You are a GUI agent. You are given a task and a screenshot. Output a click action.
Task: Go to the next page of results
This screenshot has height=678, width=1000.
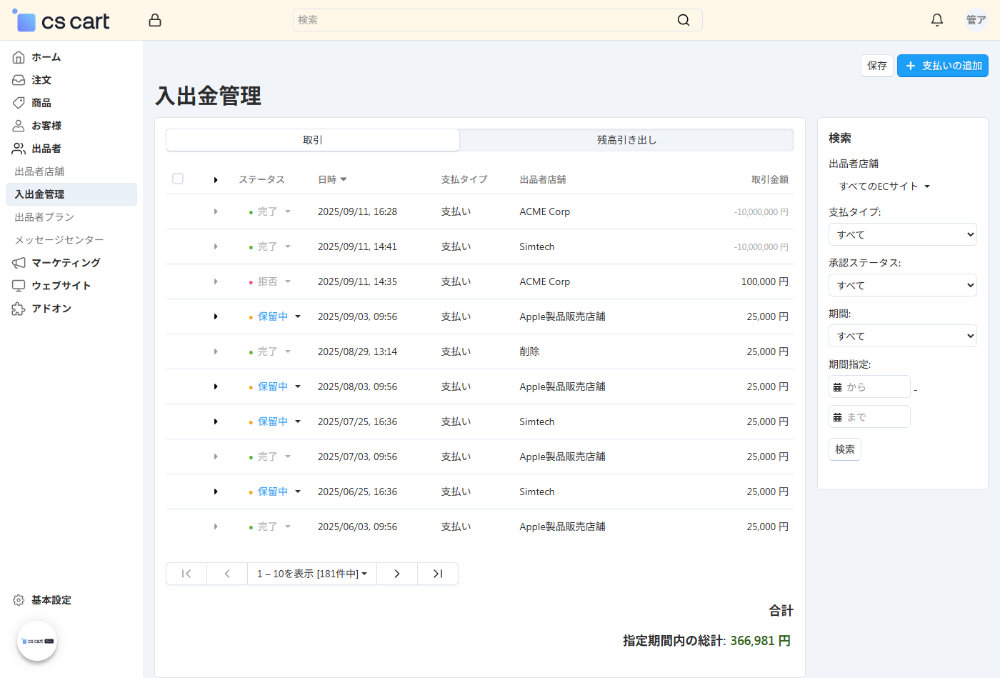(397, 573)
